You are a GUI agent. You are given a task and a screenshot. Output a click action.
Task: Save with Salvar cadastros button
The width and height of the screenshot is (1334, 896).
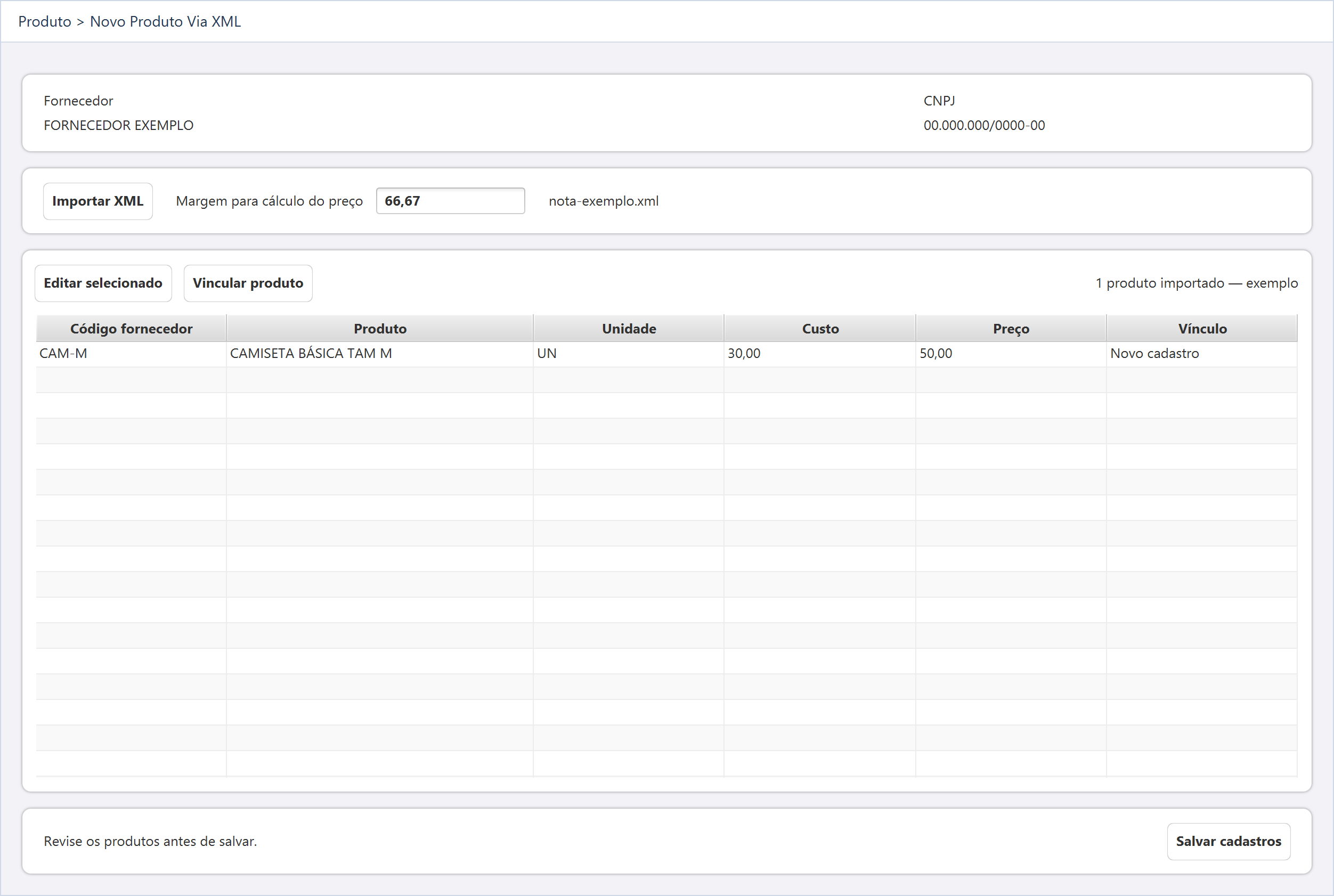tap(1229, 841)
